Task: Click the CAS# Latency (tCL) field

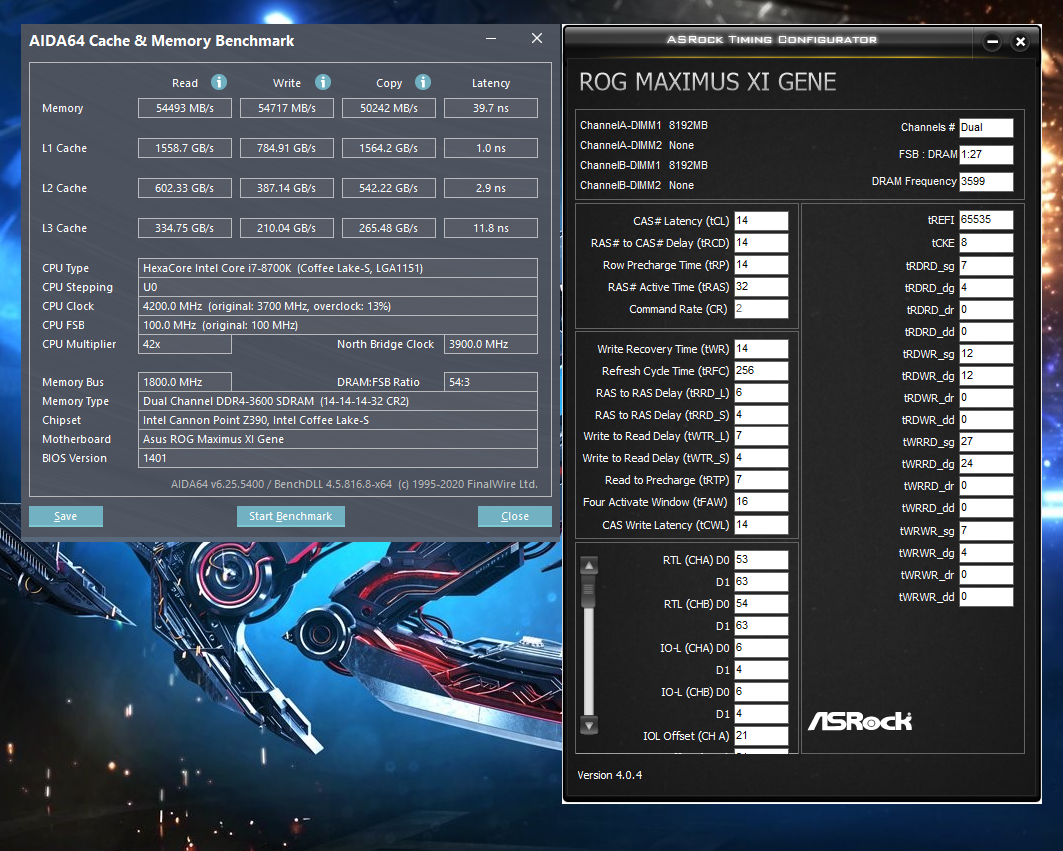Action: pyautogui.click(x=761, y=221)
